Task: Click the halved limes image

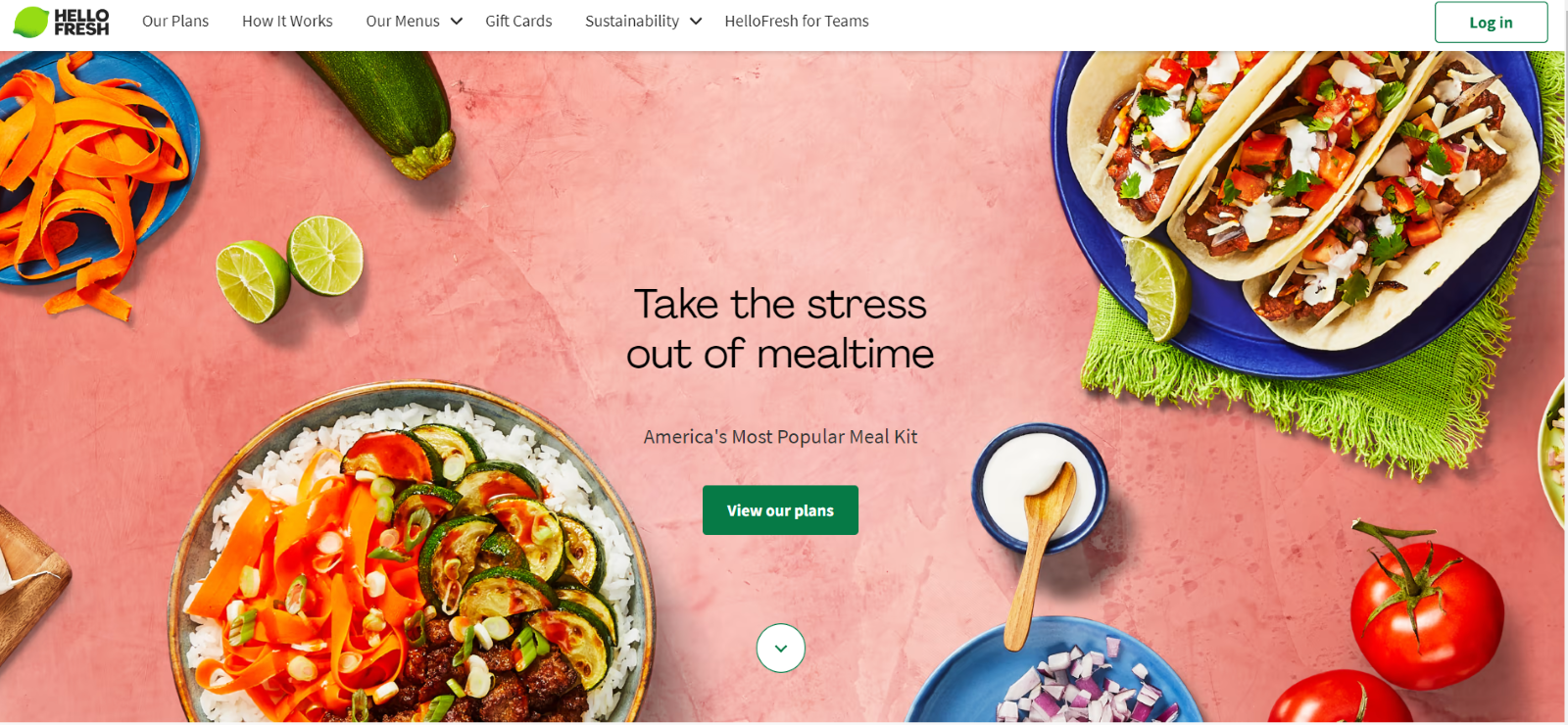Action: point(290,268)
